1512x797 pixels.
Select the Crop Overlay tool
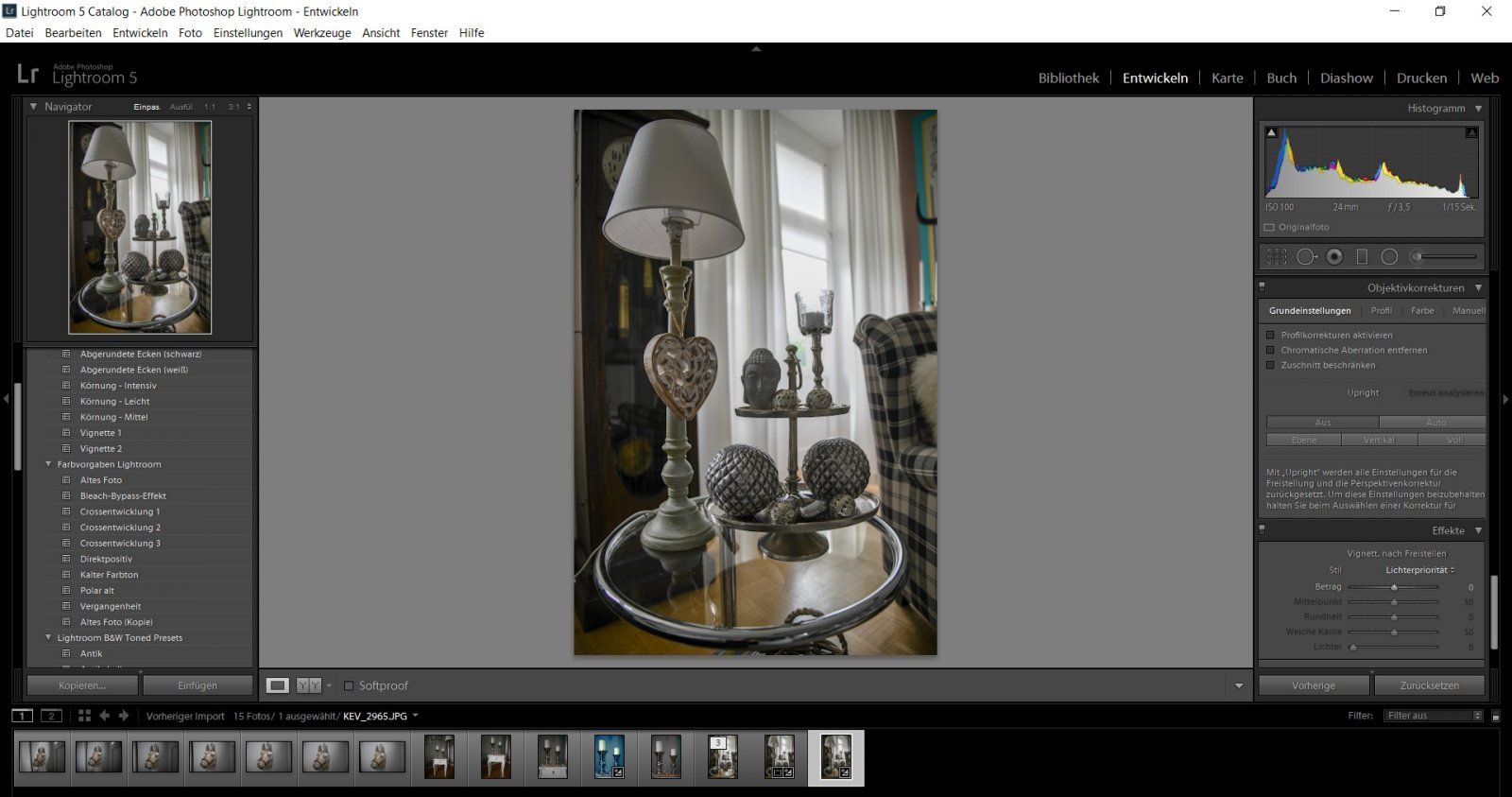pos(1277,256)
